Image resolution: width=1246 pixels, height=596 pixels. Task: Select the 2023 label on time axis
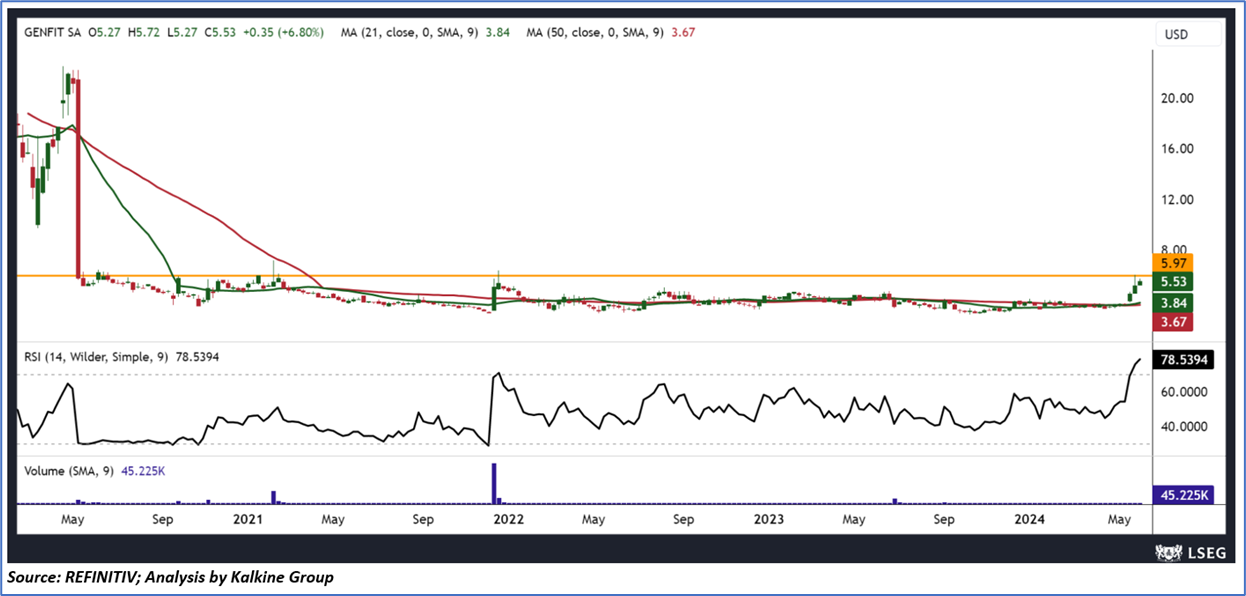(768, 520)
